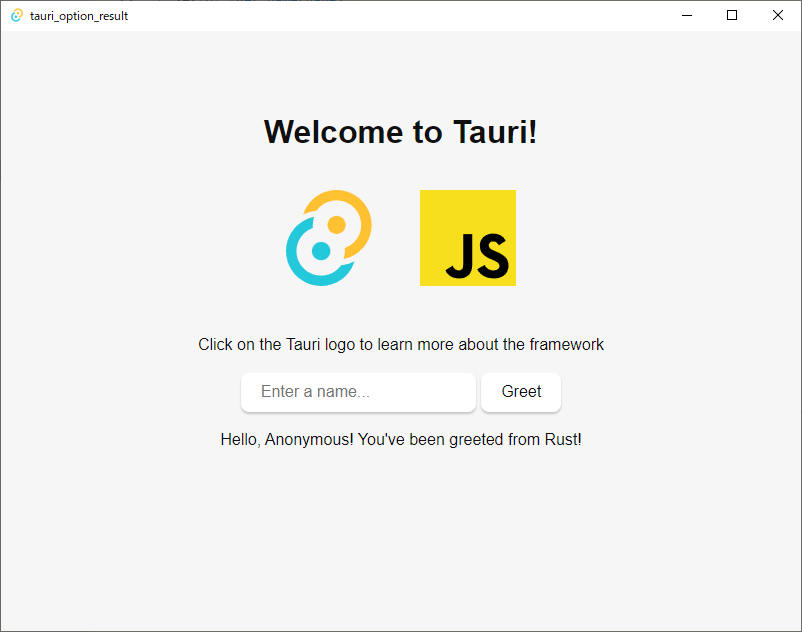
Task: Maximize the tauri_option_result window
Action: (x=732, y=16)
